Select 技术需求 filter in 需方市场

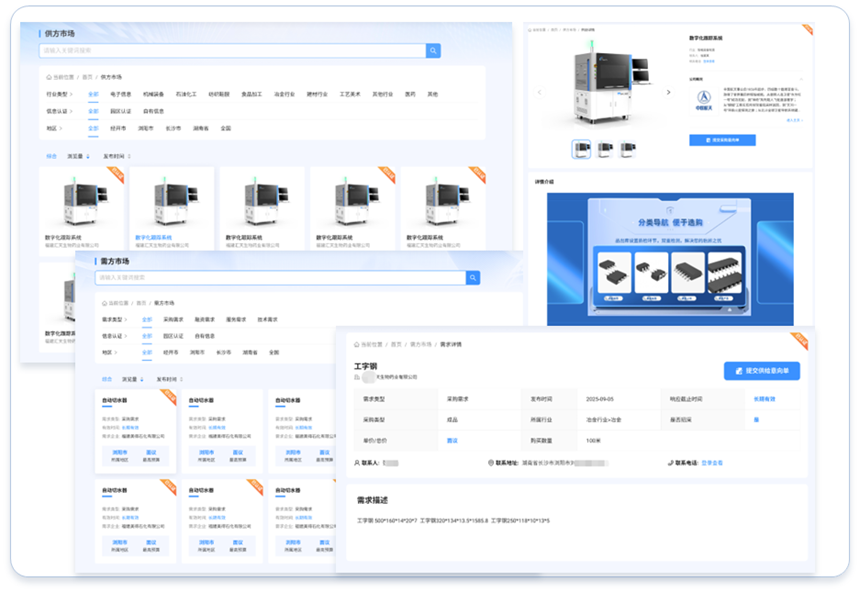pyautogui.click(x=268, y=319)
